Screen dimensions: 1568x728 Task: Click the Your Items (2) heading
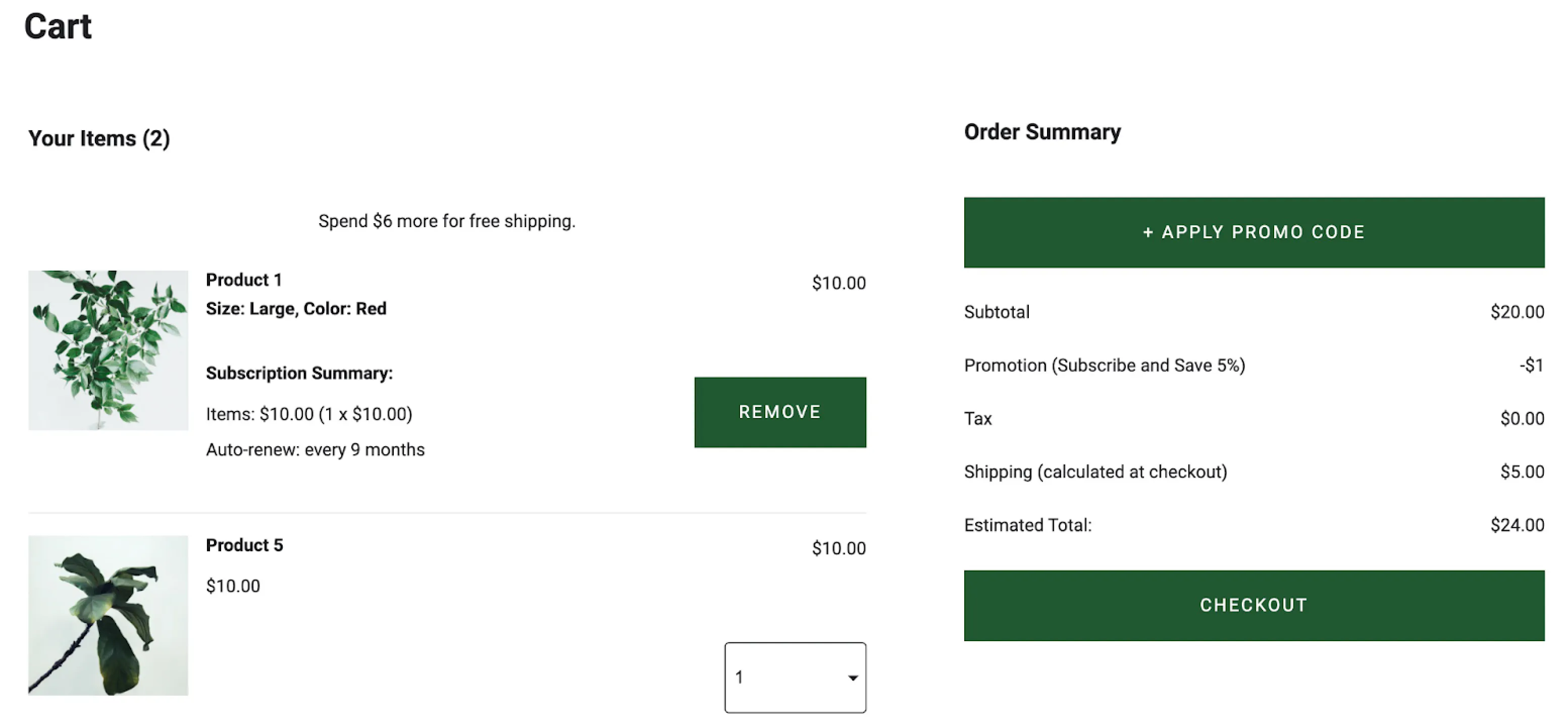pyautogui.click(x=99, y=139)
